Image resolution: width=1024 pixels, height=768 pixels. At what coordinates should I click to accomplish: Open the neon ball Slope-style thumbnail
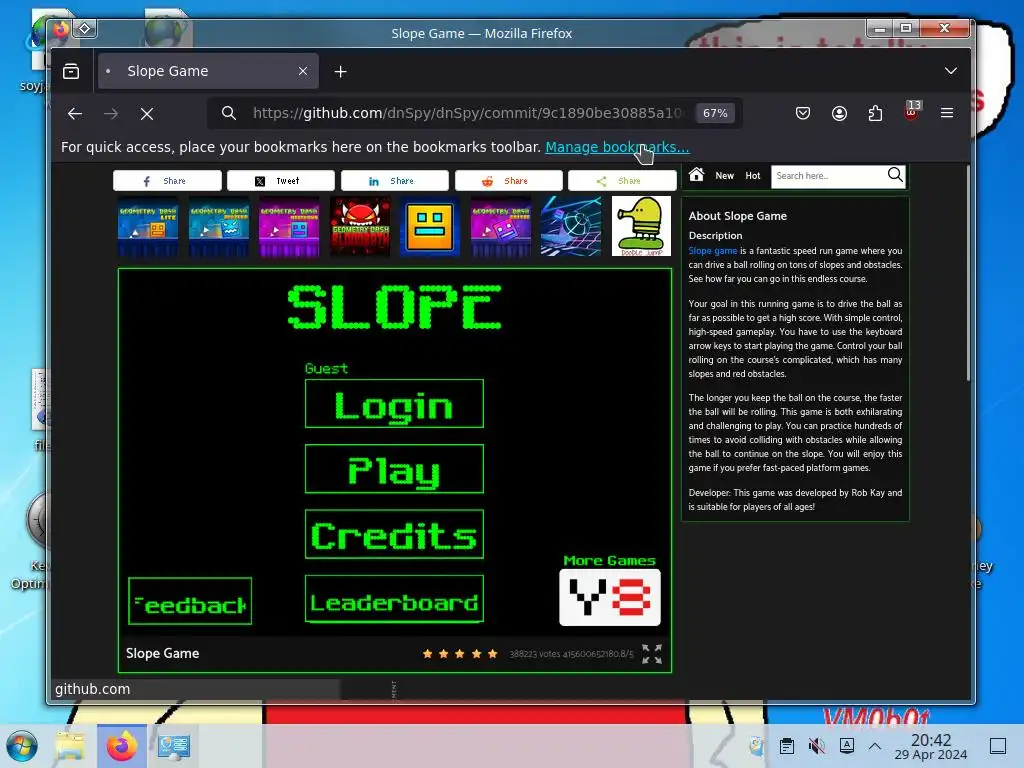pyautogui.click(x=571, y=227)
